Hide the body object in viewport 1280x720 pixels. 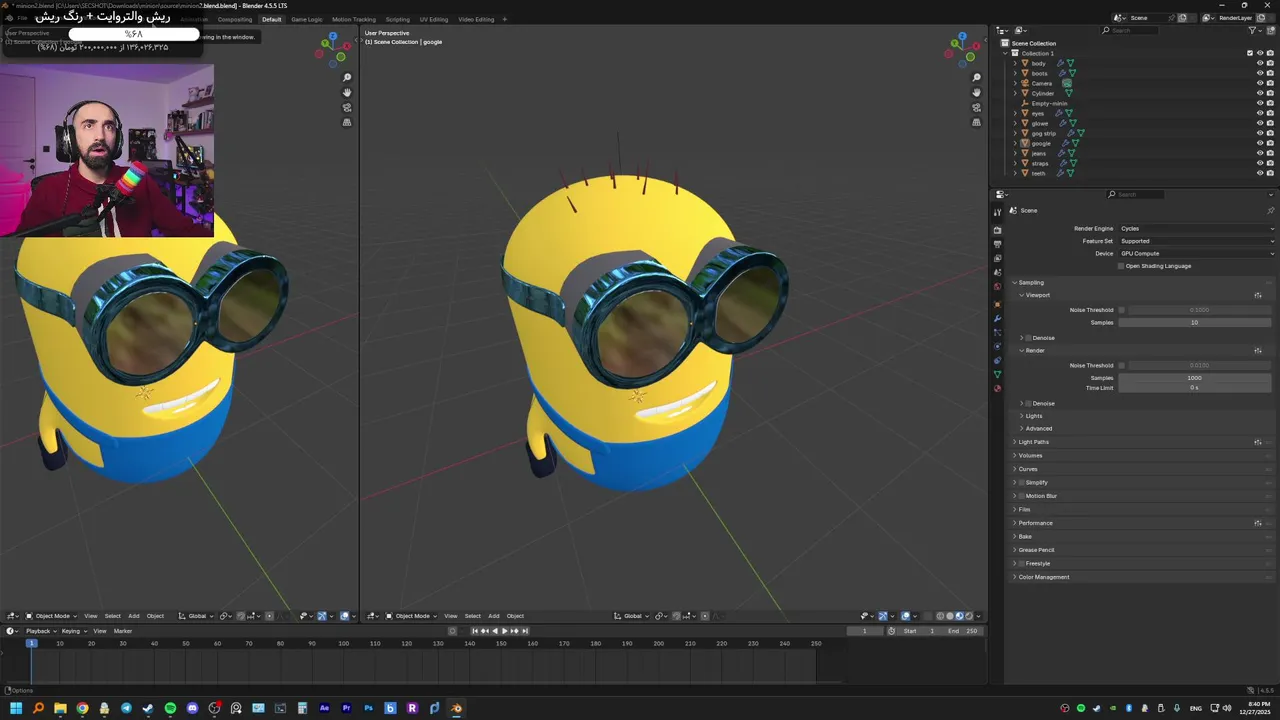coord(1260,63)
